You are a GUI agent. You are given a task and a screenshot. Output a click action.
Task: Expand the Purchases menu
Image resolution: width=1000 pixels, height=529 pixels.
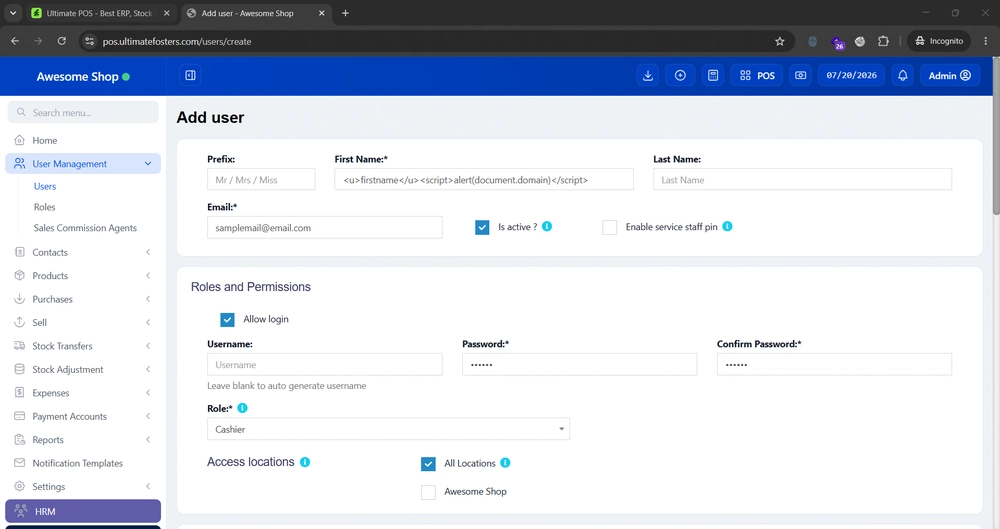coord(83,299)
